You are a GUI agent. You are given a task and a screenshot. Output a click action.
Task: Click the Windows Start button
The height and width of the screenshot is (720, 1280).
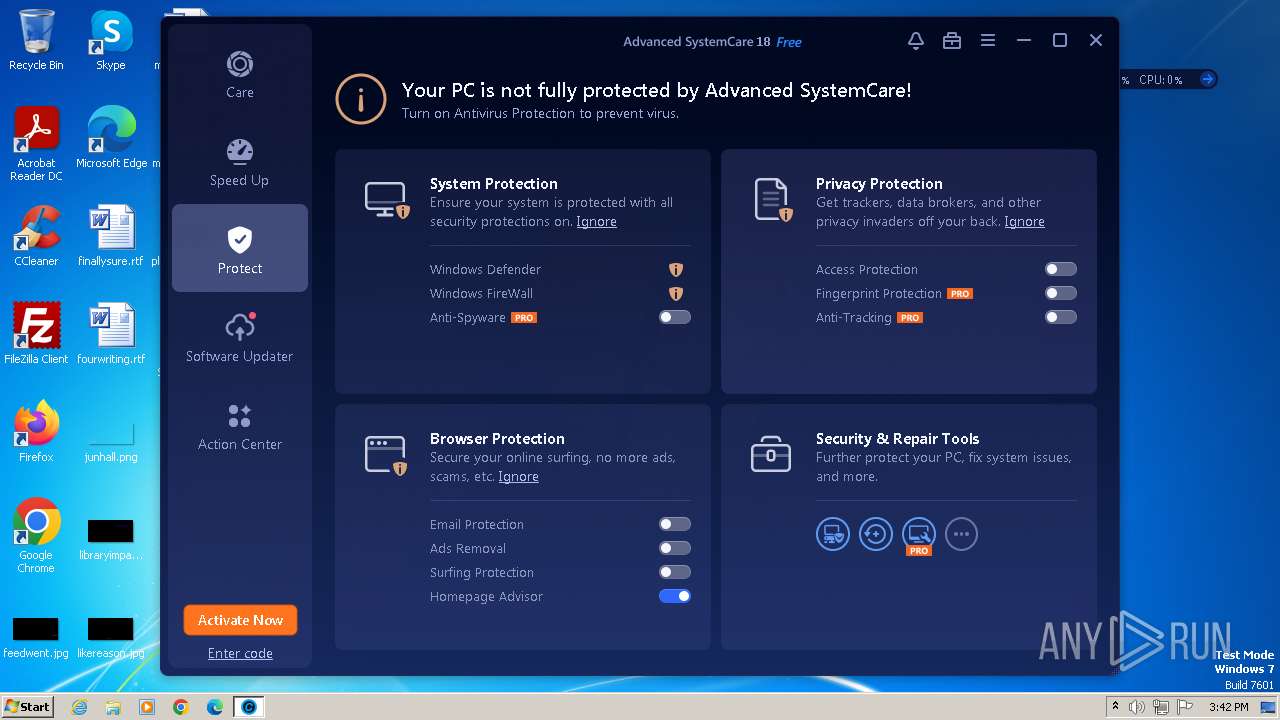tap(28, 706)
